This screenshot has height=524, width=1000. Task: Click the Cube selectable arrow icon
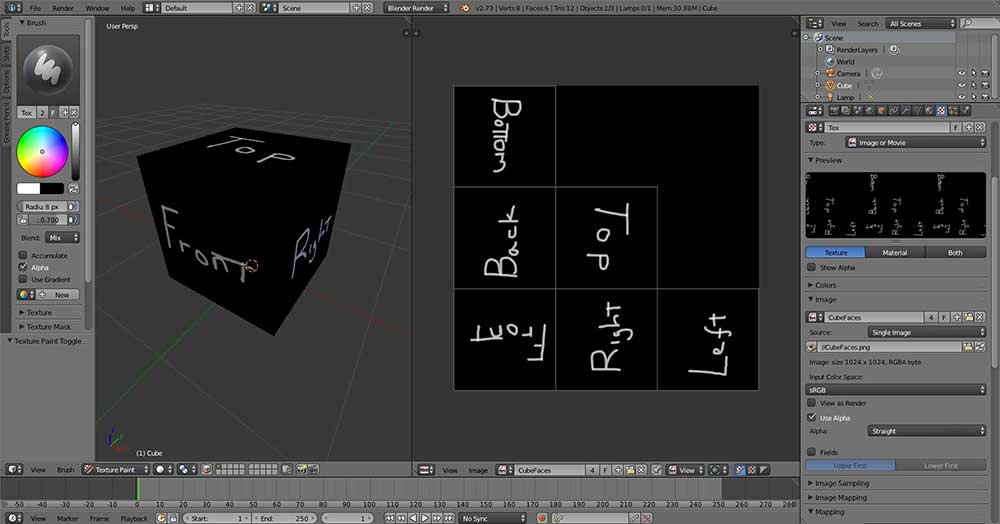click(x=974, y=85)
